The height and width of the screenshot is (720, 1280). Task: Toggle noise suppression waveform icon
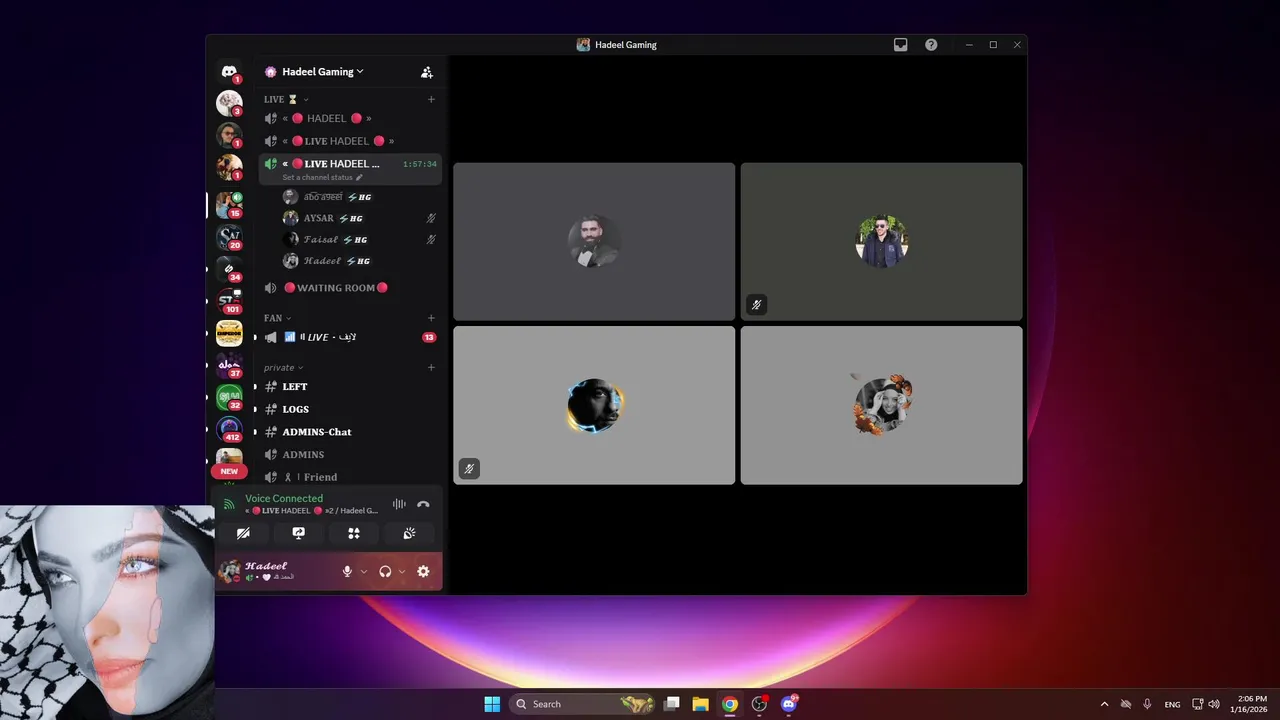[399, 505]
